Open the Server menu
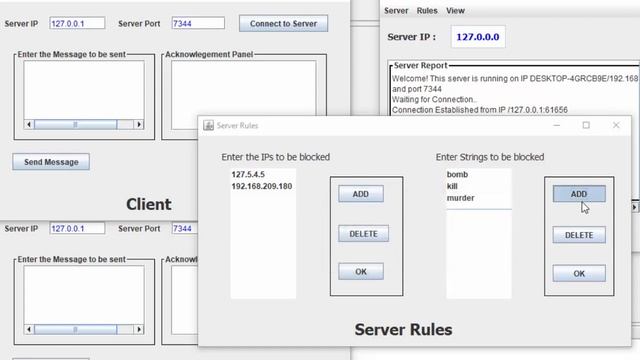 (396, 11)
